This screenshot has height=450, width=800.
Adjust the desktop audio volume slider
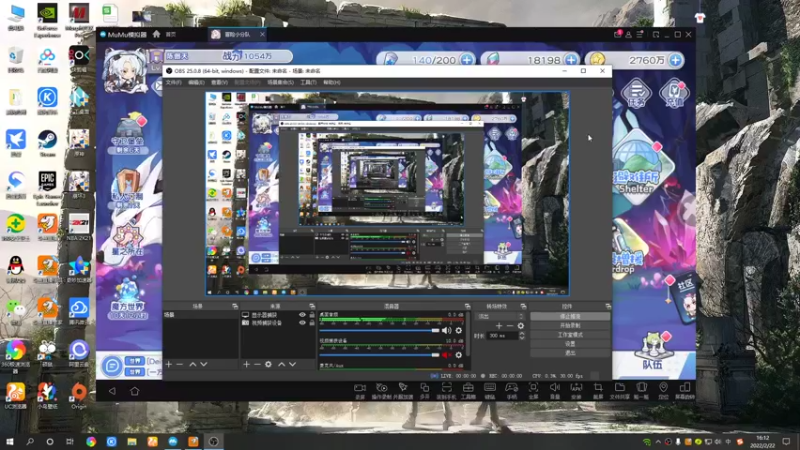[380, 331]
